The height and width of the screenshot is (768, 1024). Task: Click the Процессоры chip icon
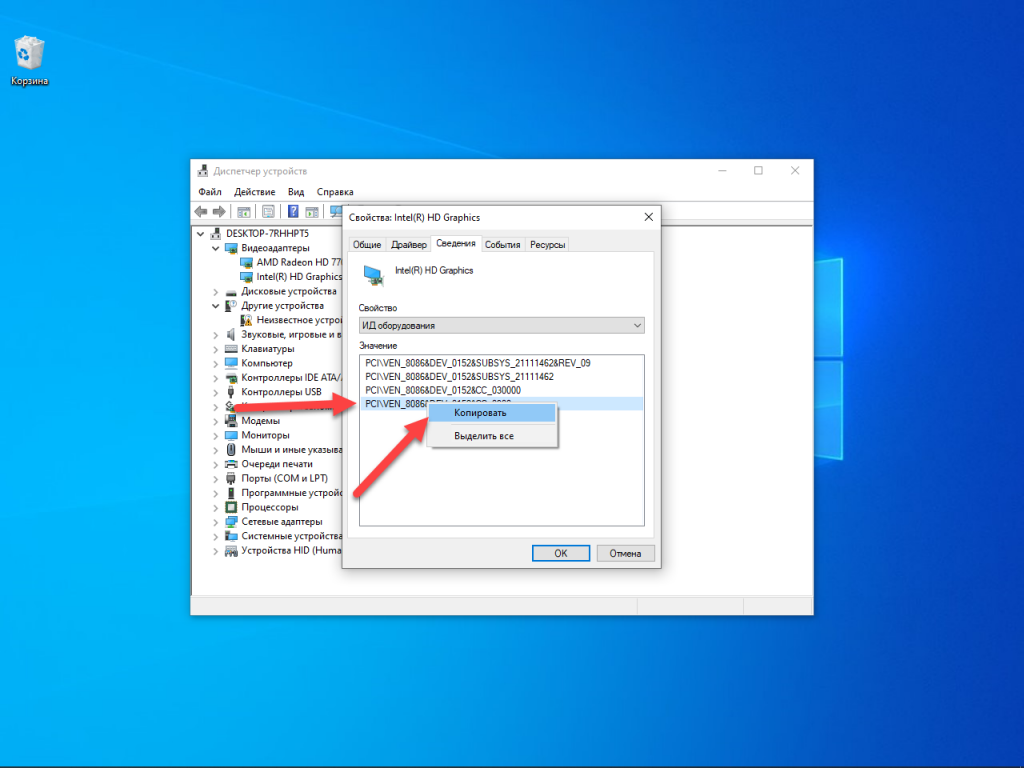(x=231, y=507)
